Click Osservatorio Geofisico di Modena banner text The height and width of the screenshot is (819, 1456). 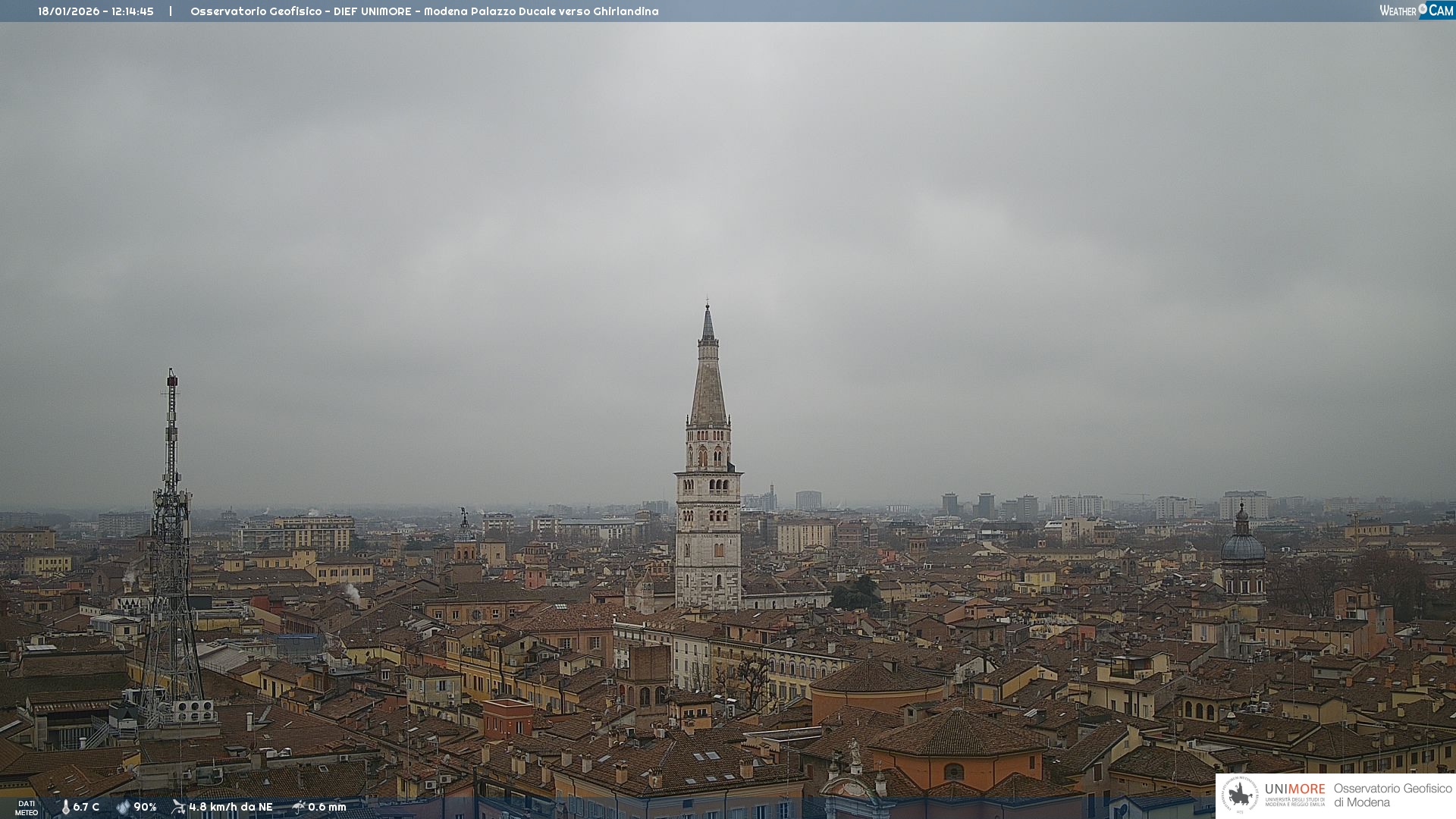pos(1392,795)
